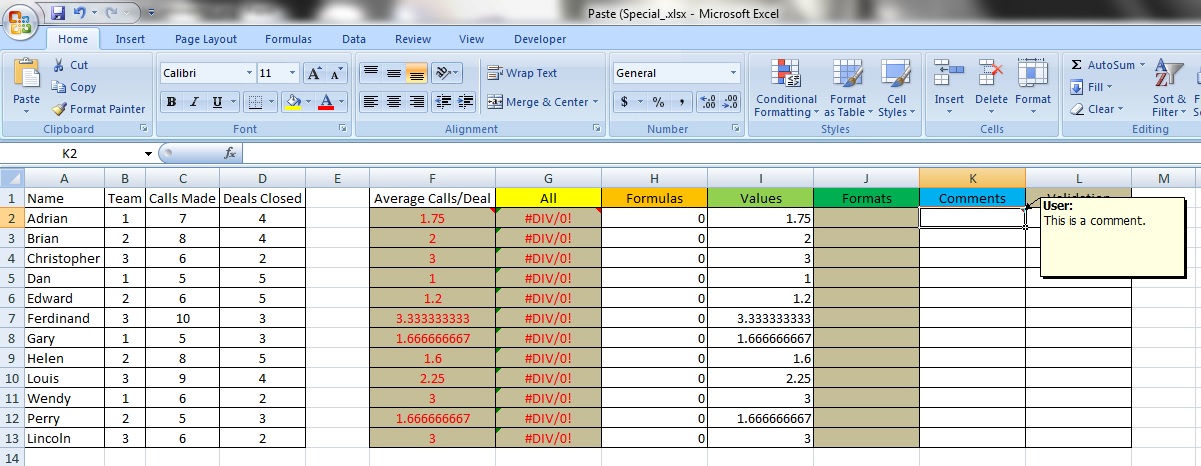Select cell A2 containing Adrian
Screen dimensions: 1201x466
[62, 218]
